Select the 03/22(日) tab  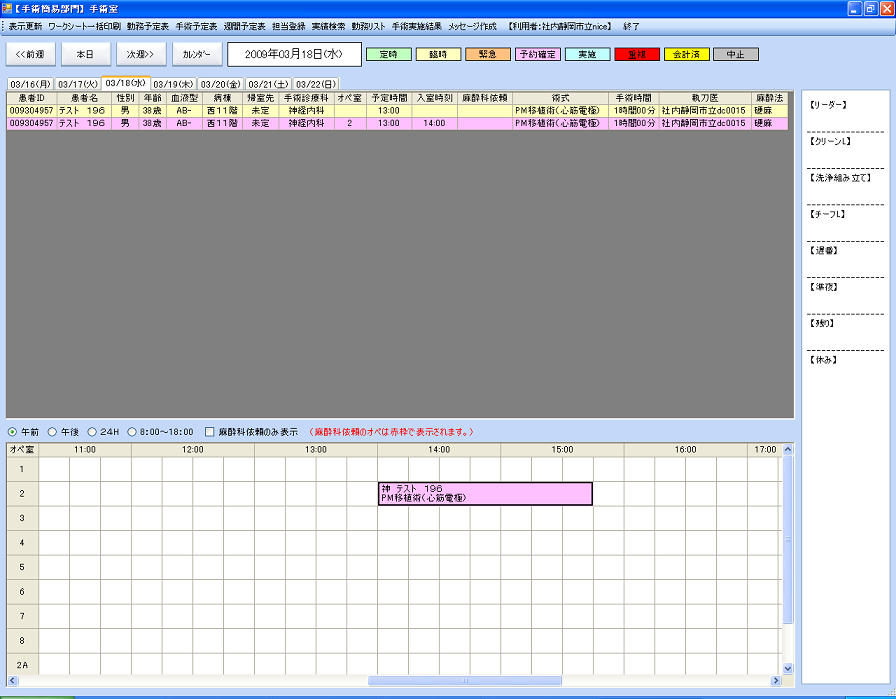pos(316,84)
